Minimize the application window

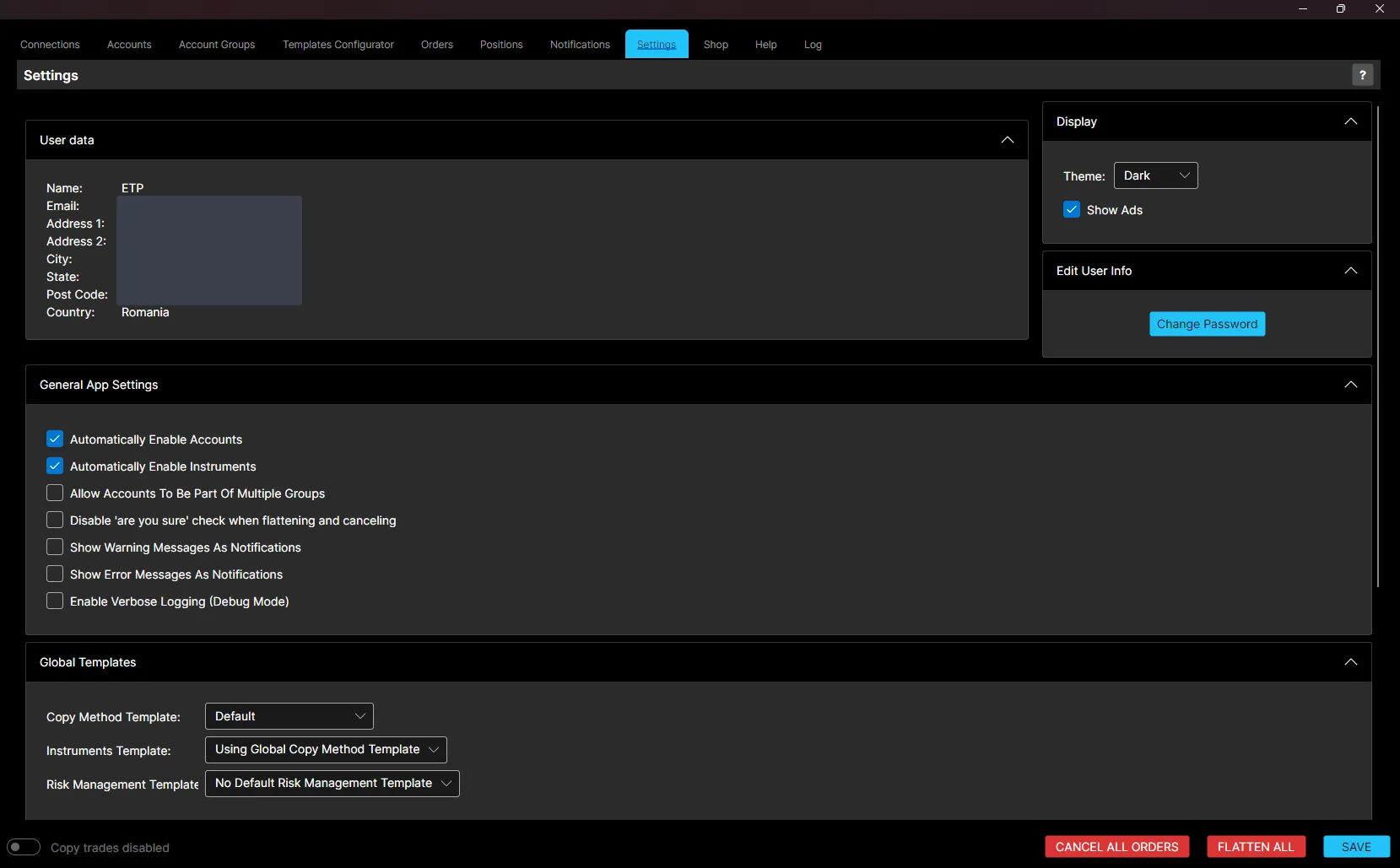[1303, 8]
